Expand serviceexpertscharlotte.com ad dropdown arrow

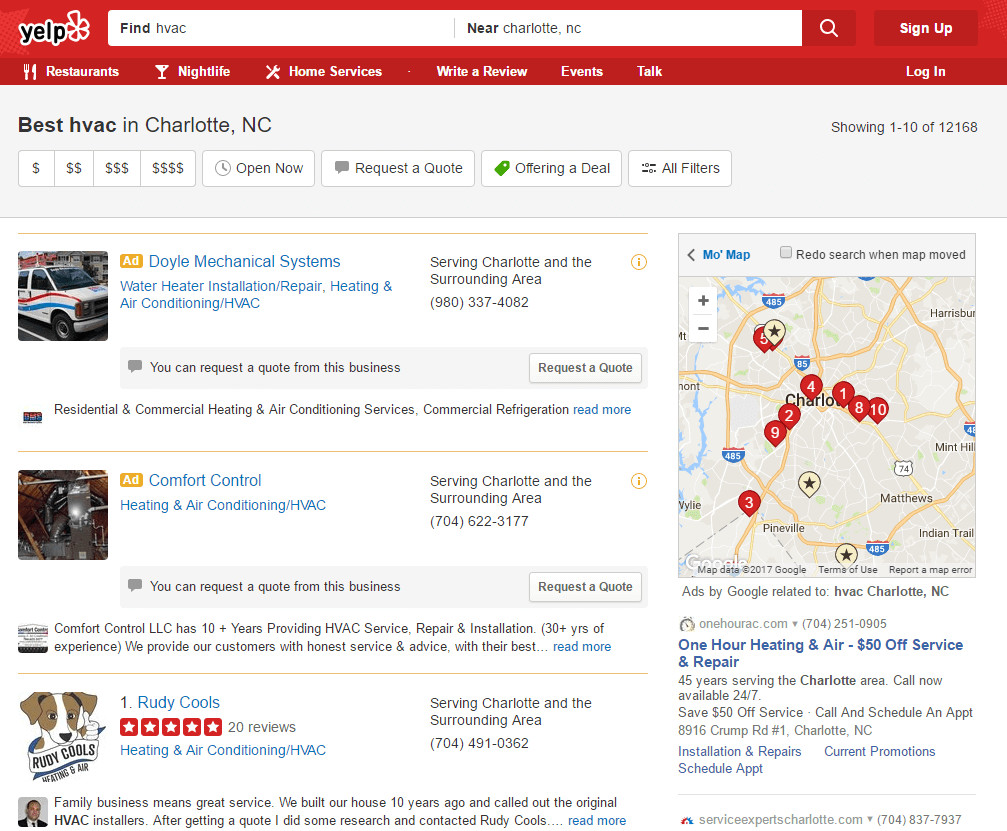click(870, 819)
